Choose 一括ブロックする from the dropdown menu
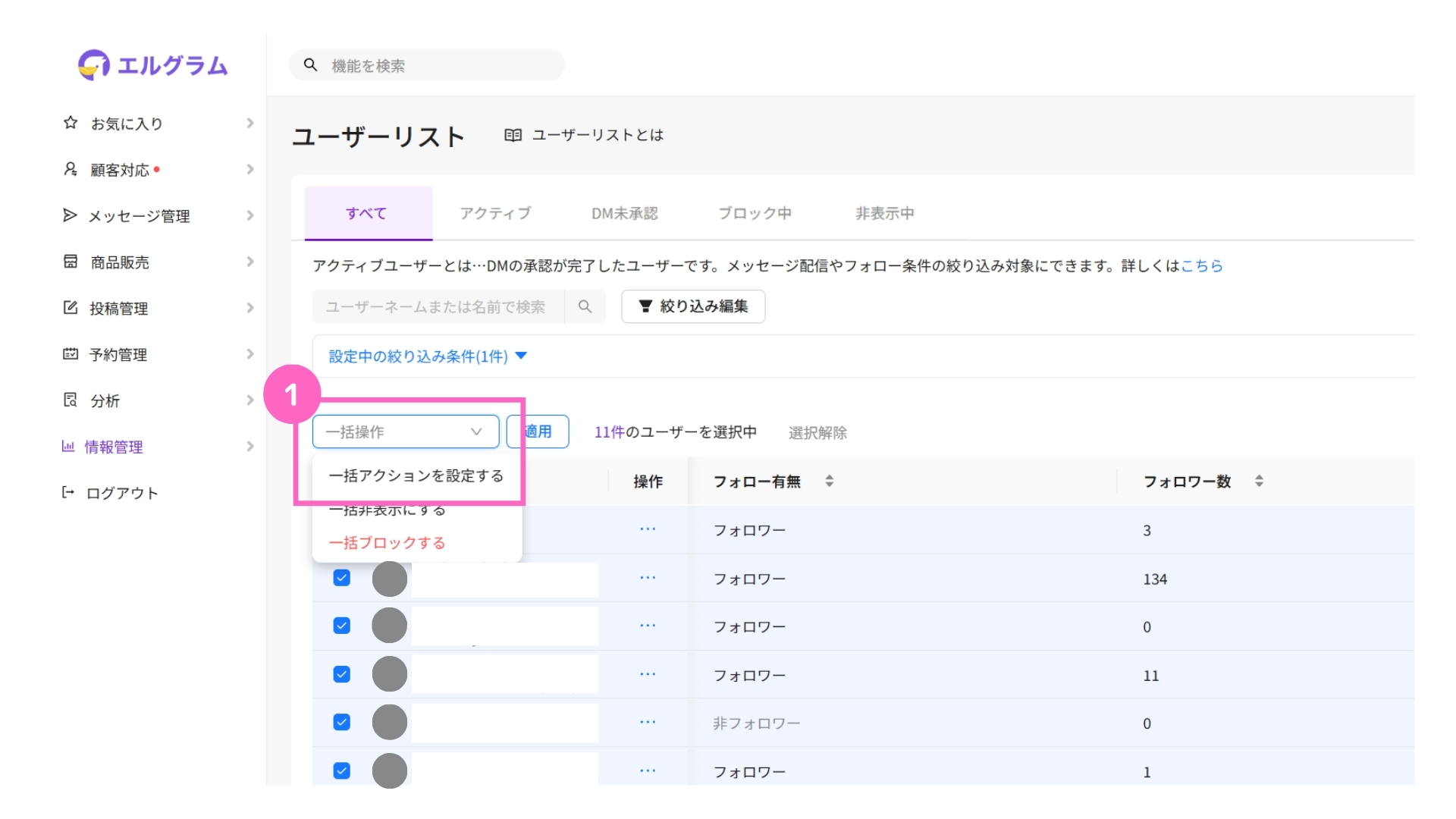The height and width of the screenshot is (819, 1456). click(387, 543)
